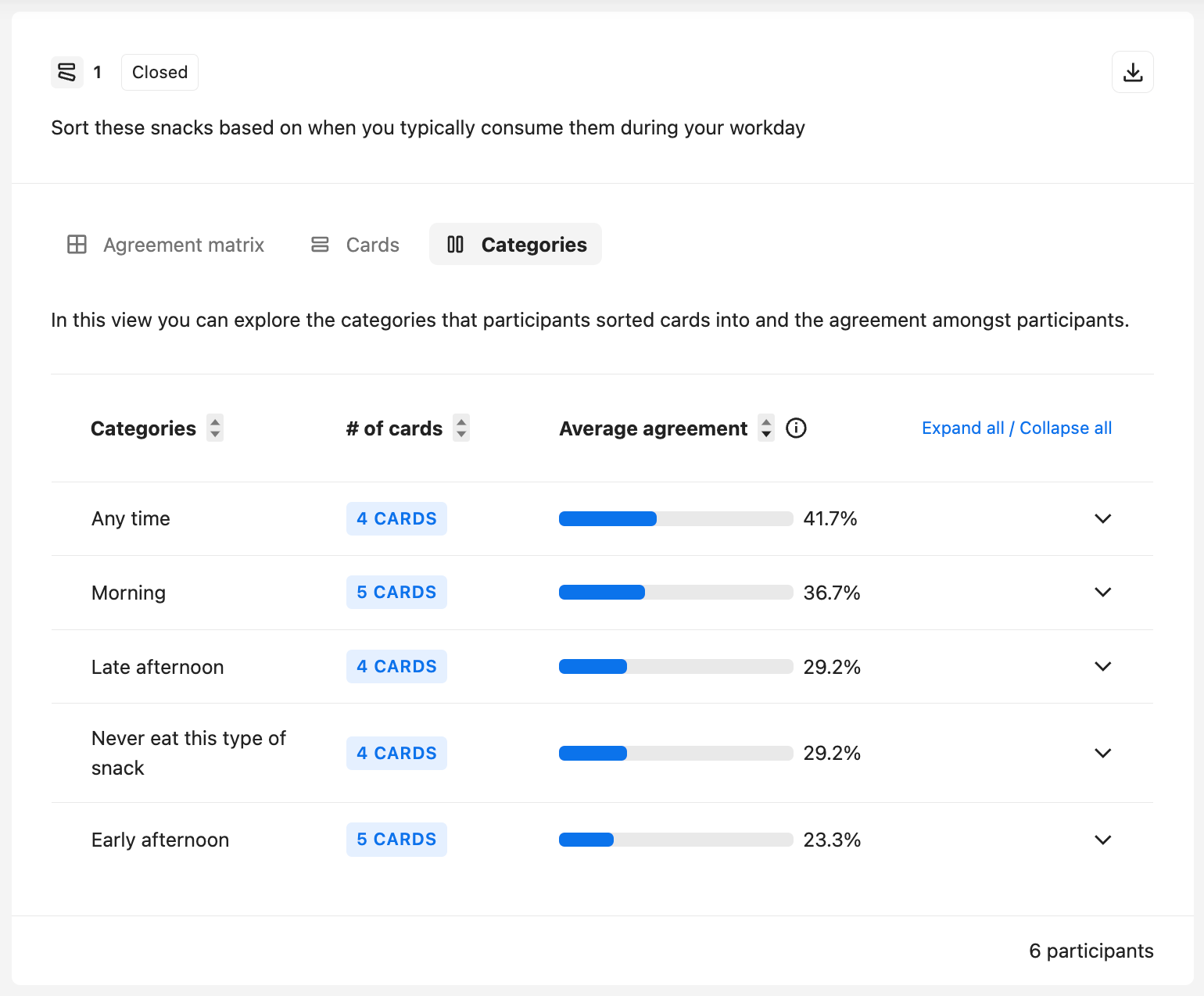The image size is (1204, 996).
Task: Switch to the Cards tab
Action: (372, 245)
